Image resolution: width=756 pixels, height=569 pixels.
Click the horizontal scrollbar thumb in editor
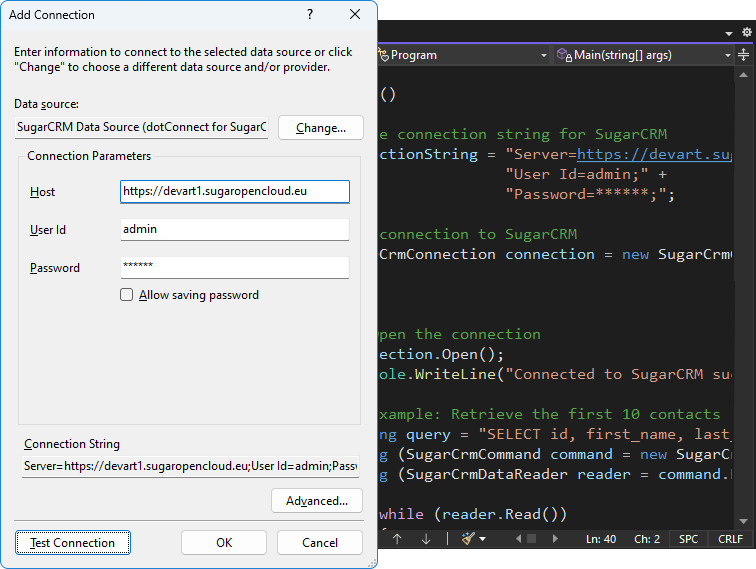pos(531,539)
